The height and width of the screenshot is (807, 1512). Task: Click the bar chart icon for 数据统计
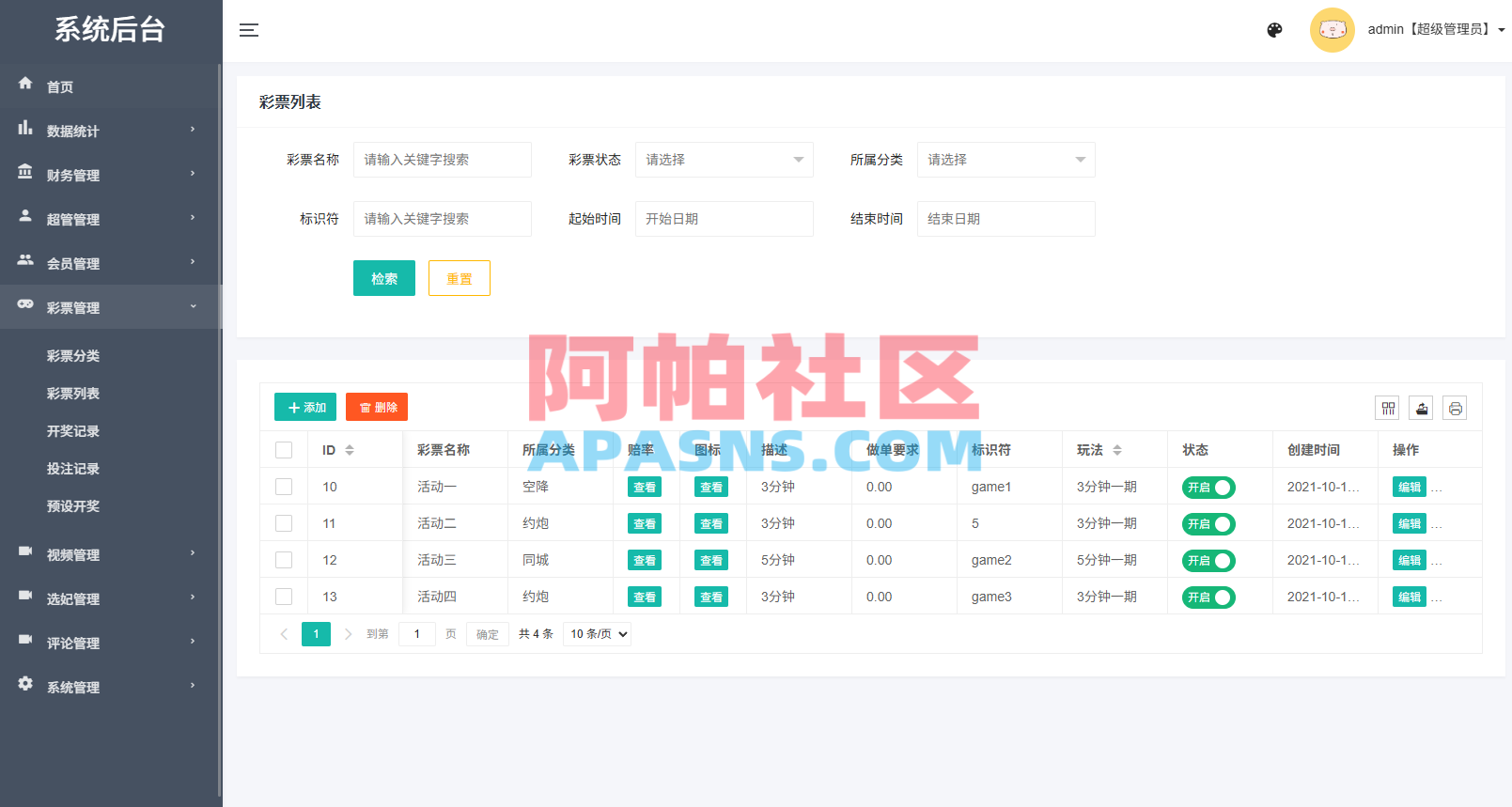coord(25,128)
